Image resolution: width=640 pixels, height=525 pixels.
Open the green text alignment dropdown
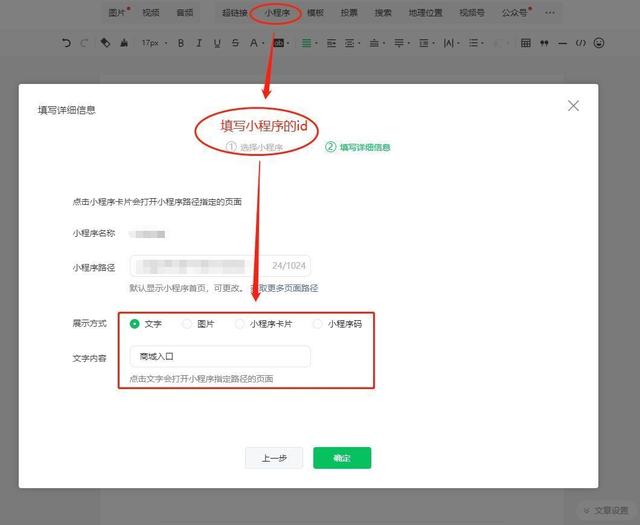[309, 43]
